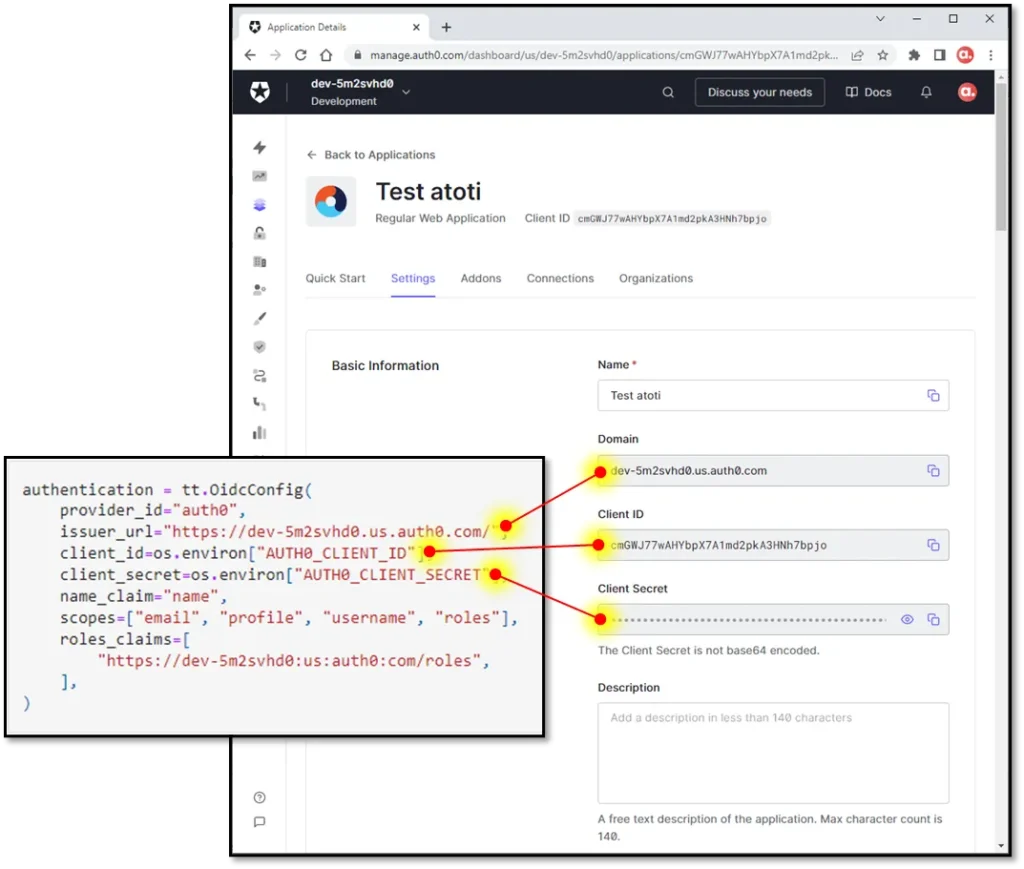The width and height of the screenshot is (1024, 869).
Task: Open a new browser tab
Action: coord(446,27)
